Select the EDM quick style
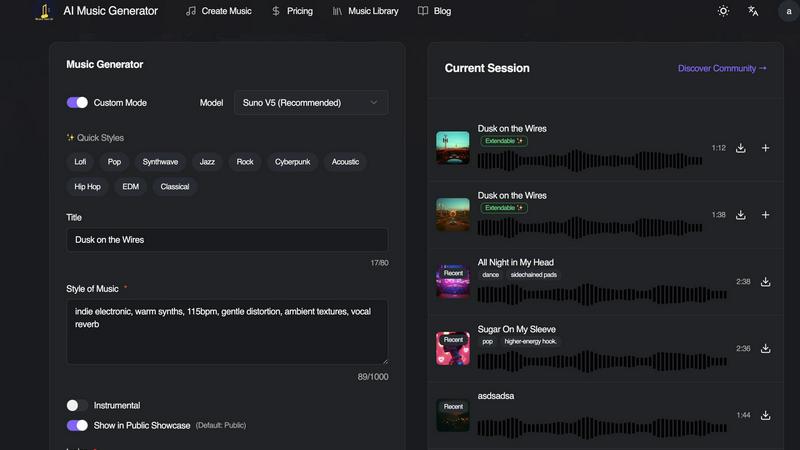The height and width of the screenshot is (450, 800). pos(131,187)
